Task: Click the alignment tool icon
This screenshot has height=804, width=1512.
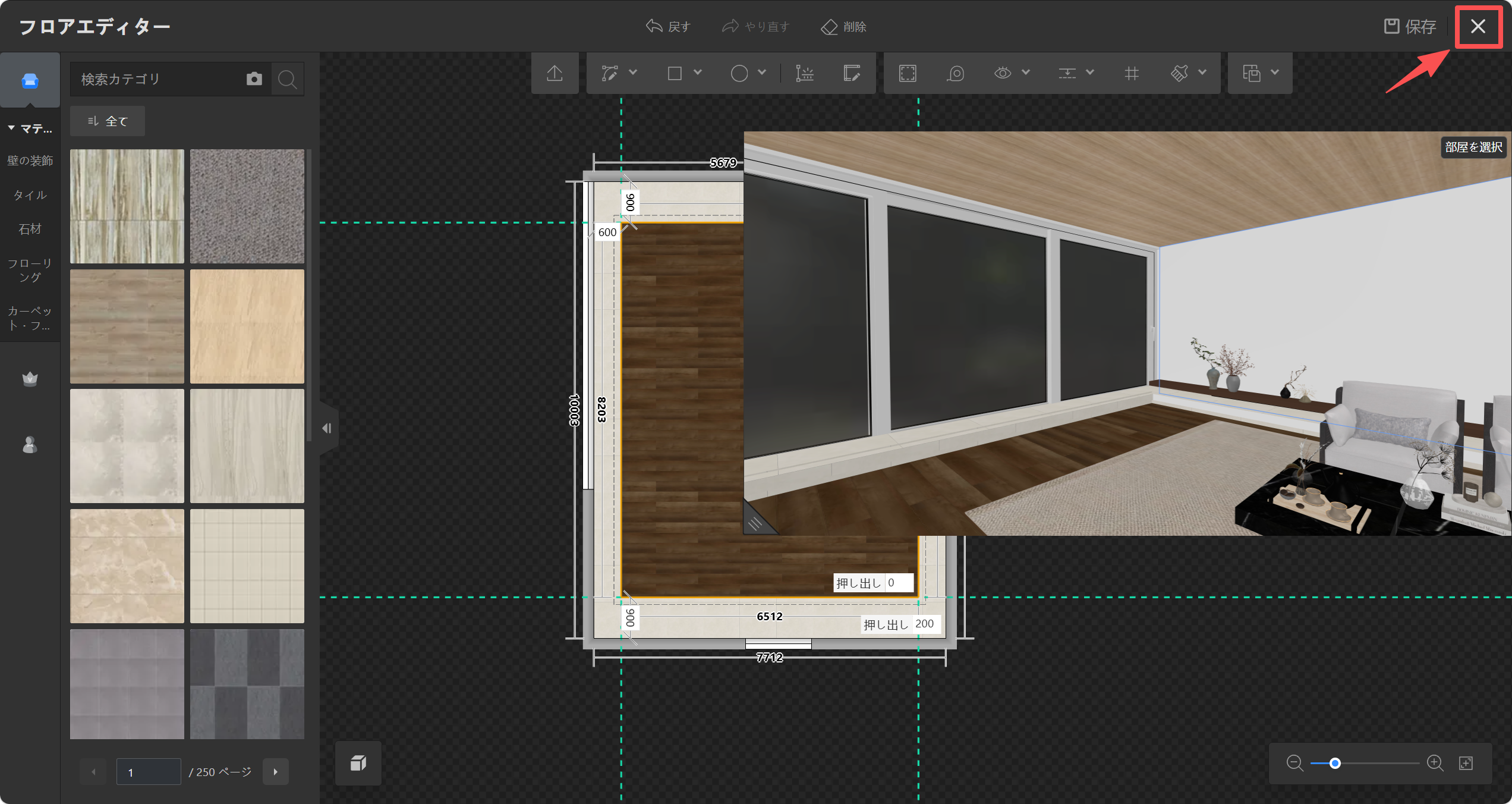Action: pos(1067,73)
